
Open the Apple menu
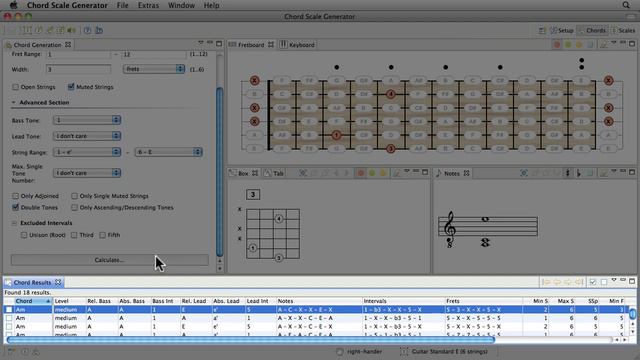(x=13, y=5)
